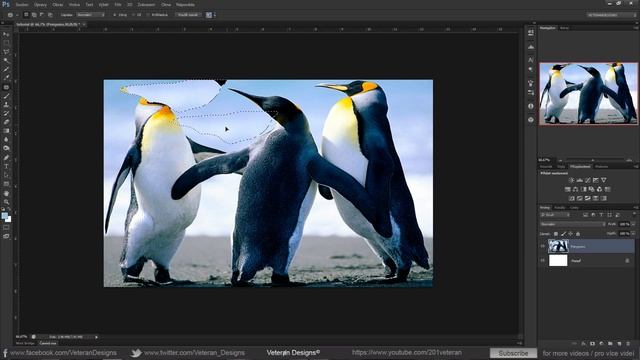Toggle lock all on layer

tap(578, 234)
